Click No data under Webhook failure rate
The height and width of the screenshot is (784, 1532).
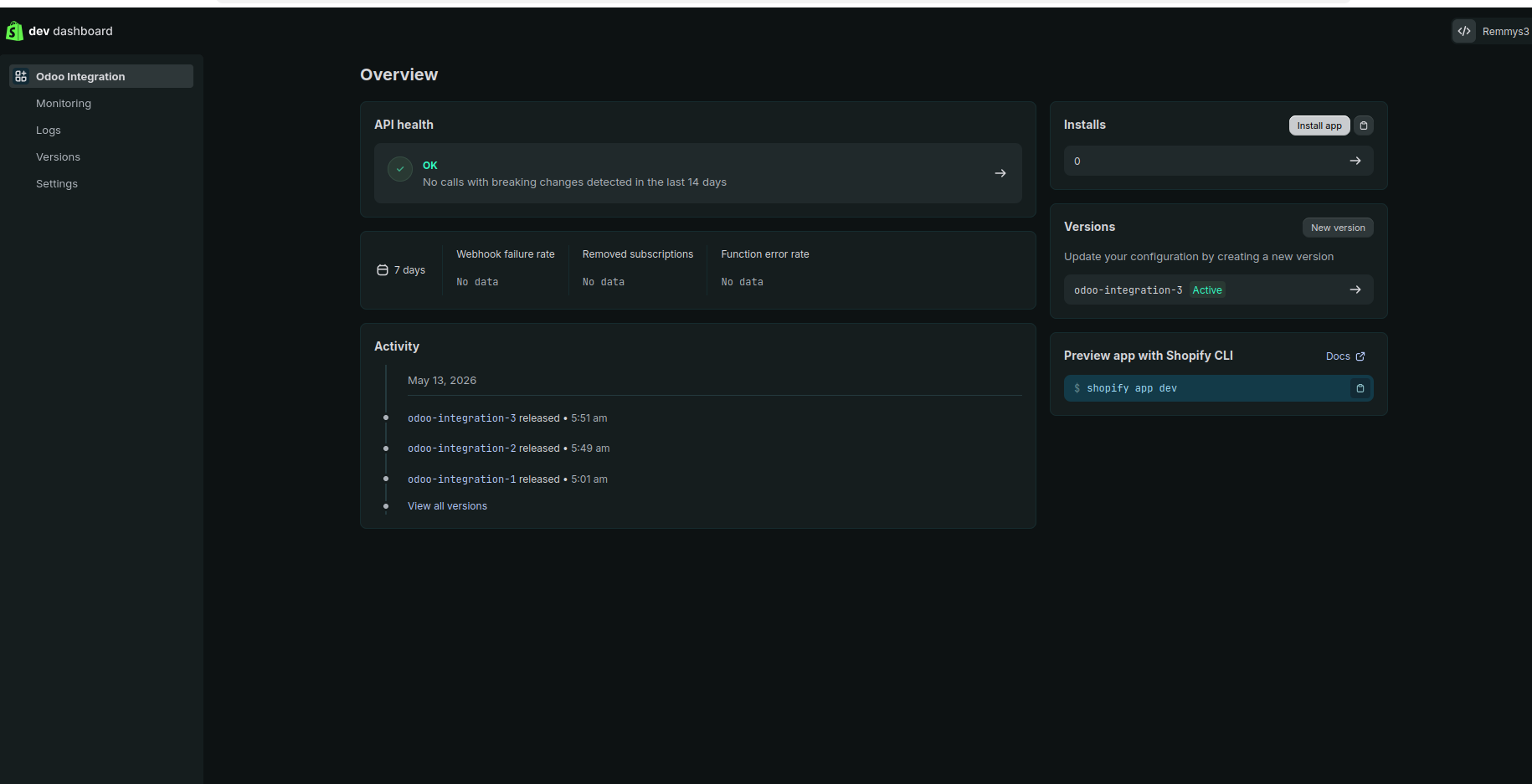pyautogui.click(x=477, y=282)
